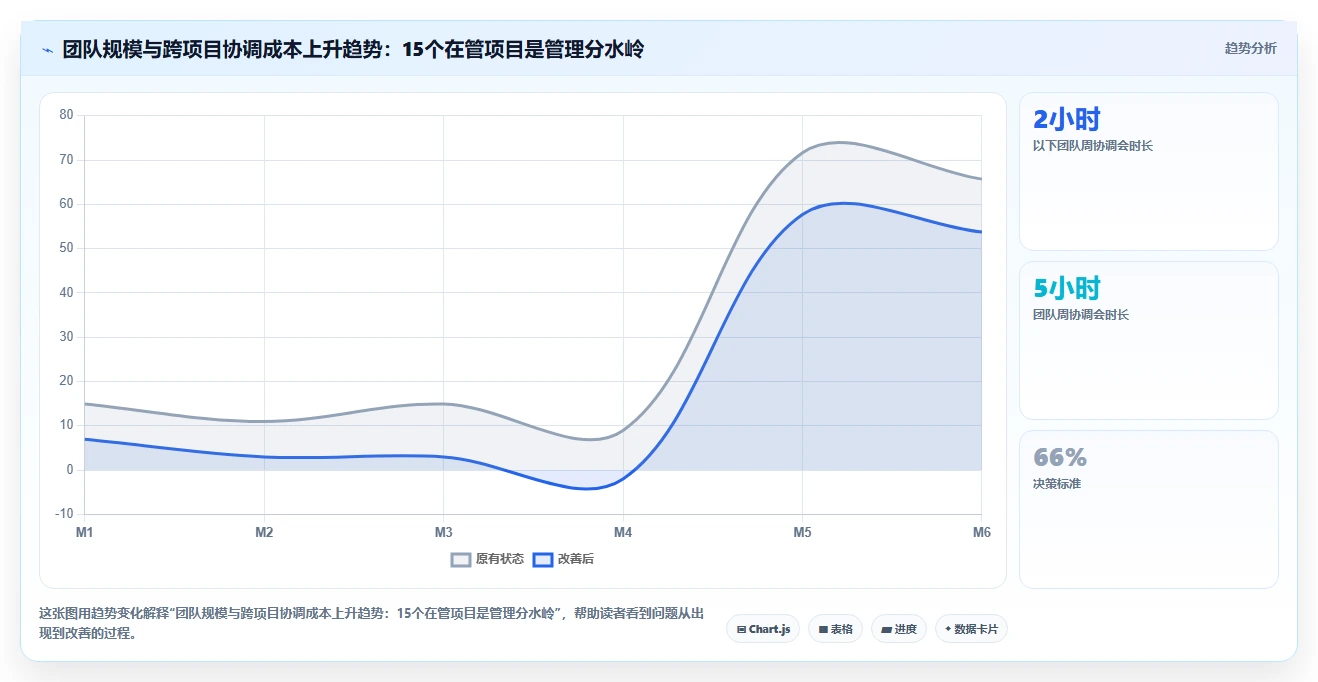Click the 表格 tag icon

pyautogui.click(x=823, y=629)
